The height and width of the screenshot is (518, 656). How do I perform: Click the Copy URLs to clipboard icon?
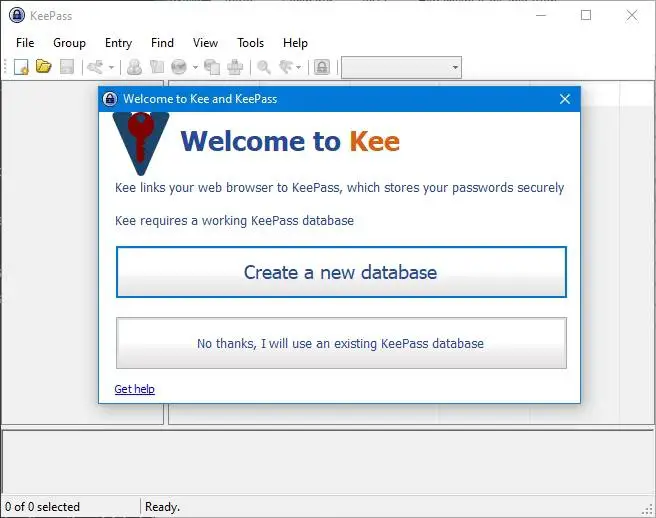click(x=212, y=67)
